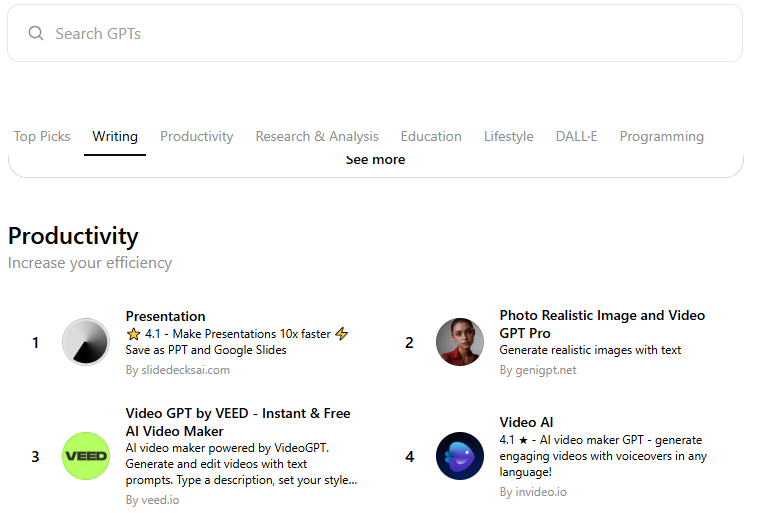Select the Writing tab
This screenshot has width=764, height=513.
pyautogui.click(x=115, y=137)
